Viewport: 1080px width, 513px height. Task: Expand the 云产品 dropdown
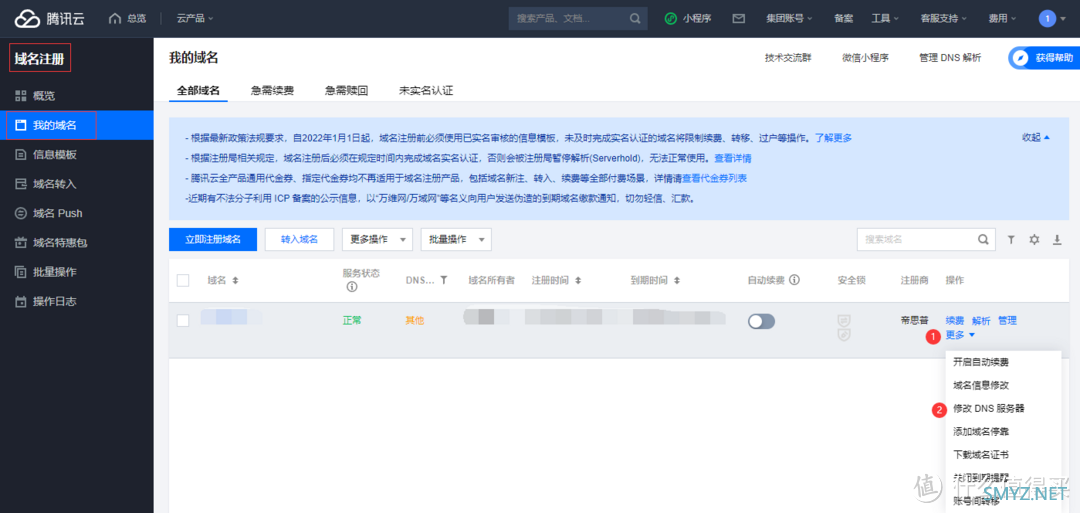195,19
